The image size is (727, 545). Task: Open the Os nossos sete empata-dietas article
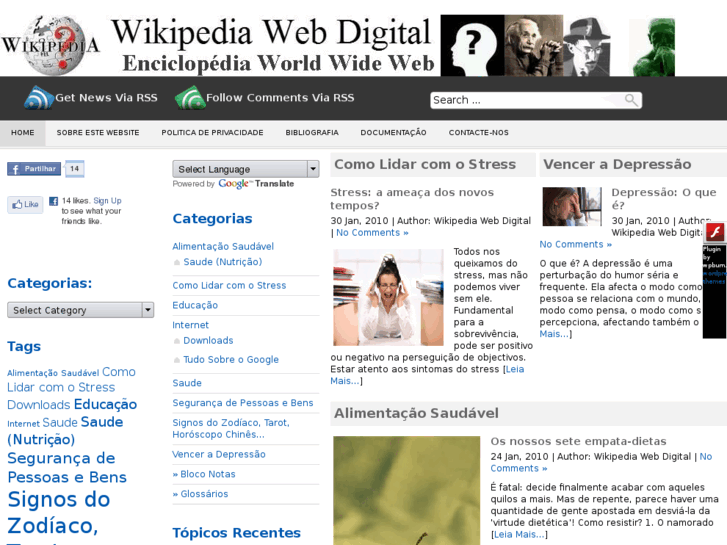[x=578, y=441]
